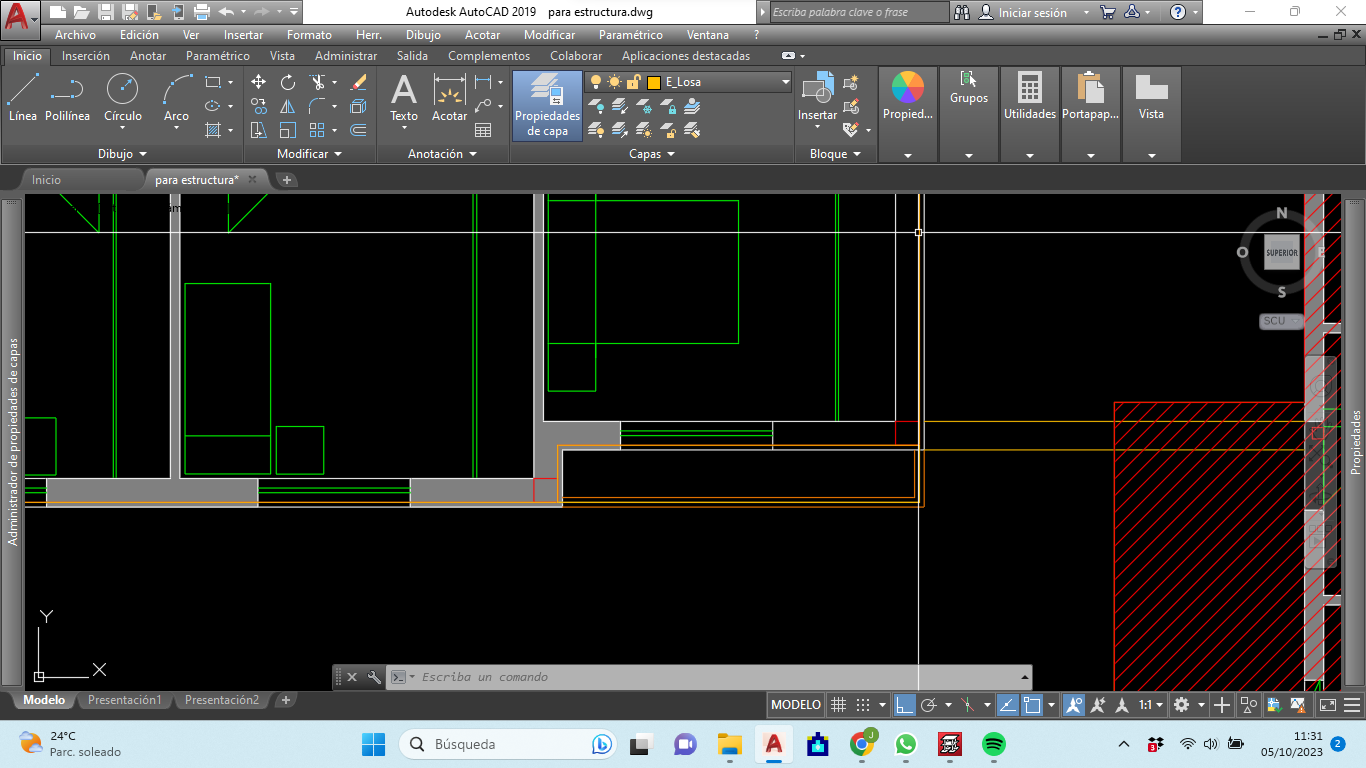Toggle ortho mode in status bar
1366x768 pixels.
pos(904,705)
